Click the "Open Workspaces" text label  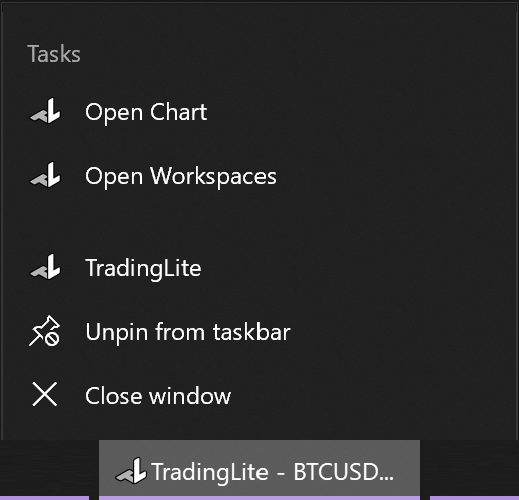[181, 176]
